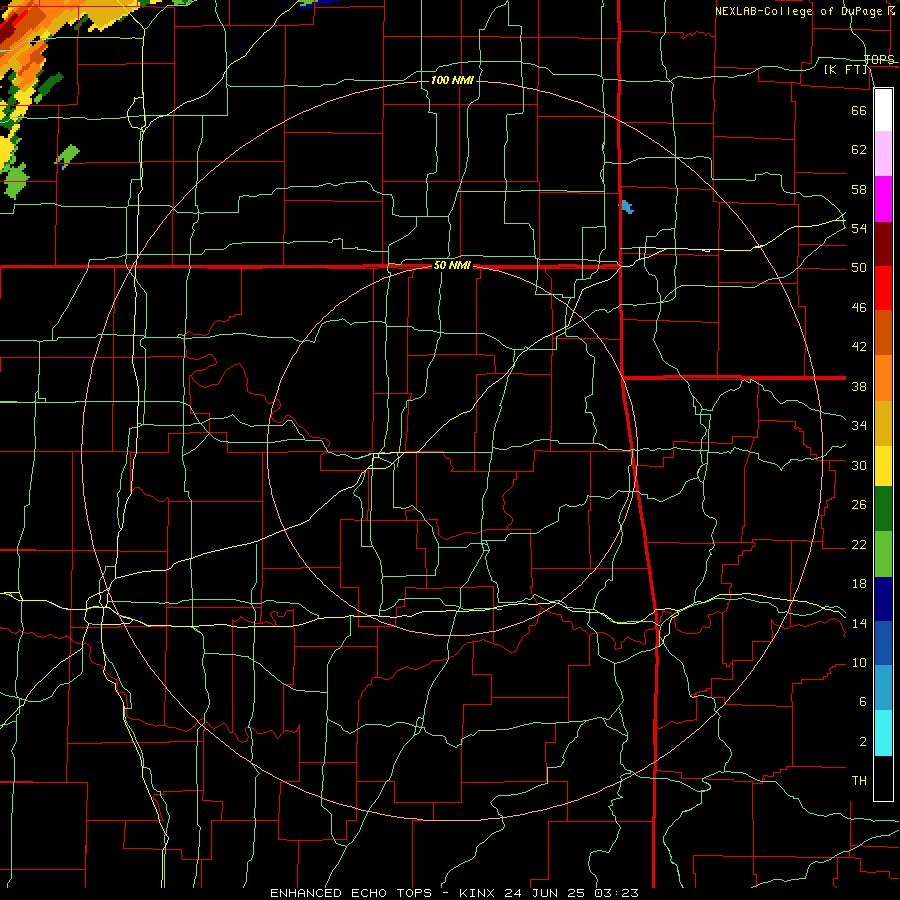Click the legend value "18"

coord(859,584)
